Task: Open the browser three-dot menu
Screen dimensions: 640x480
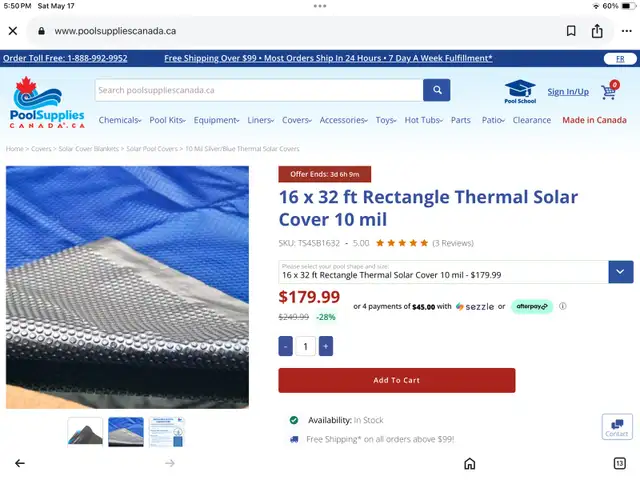Action: tap(627, 31)
